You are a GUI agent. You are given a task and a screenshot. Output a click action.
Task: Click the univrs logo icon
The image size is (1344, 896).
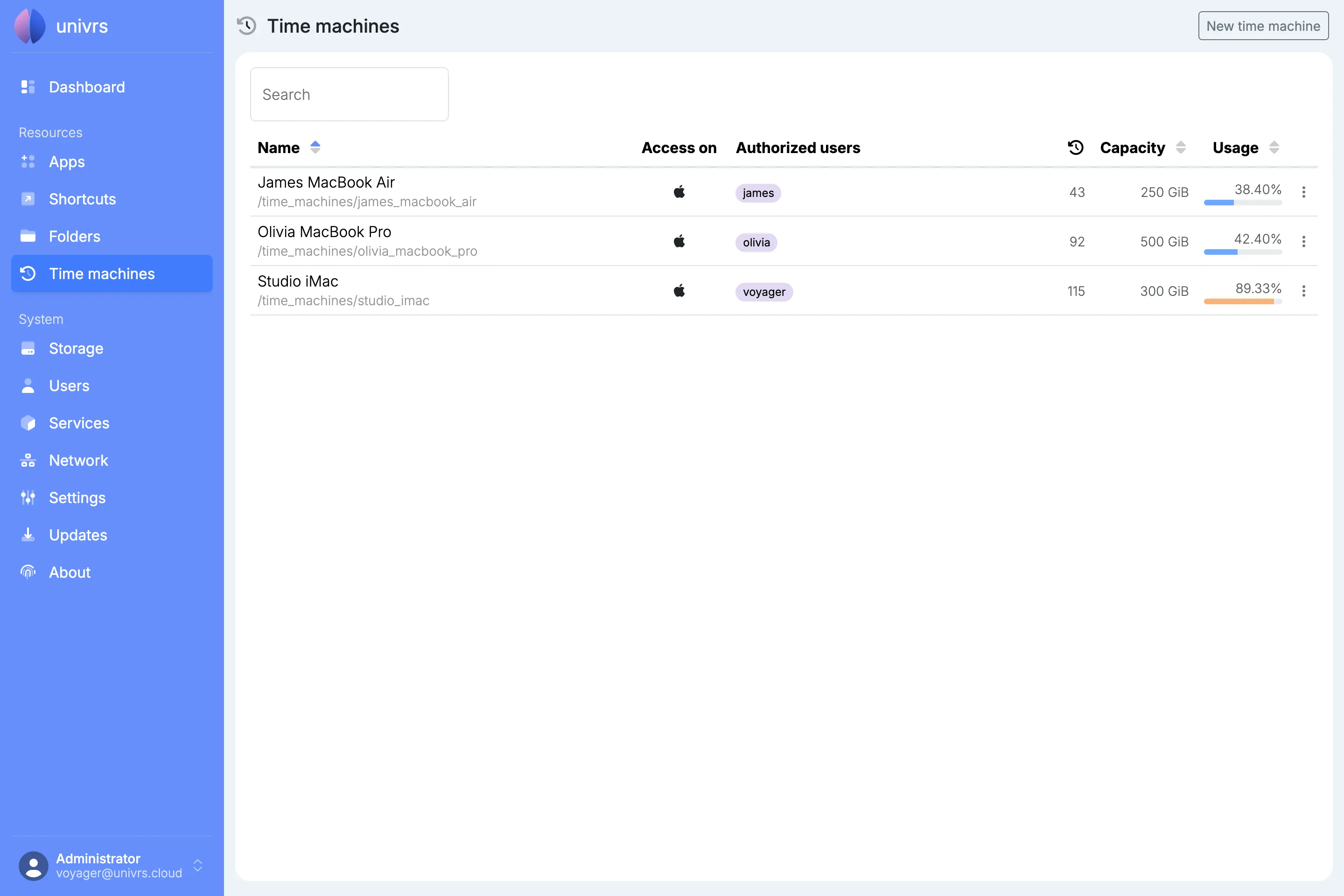pyautogui.click(x=30, y=26)
